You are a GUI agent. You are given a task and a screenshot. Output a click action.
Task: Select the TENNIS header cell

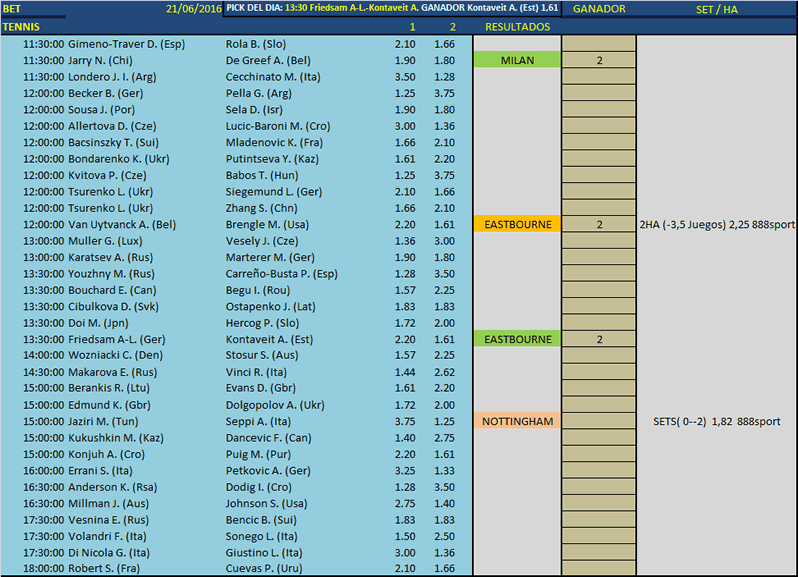tap(21, 26)
